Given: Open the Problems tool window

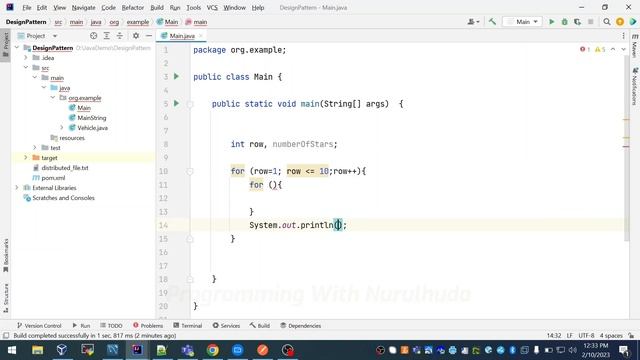Looking at the screenshot, I should pos(148,325).
